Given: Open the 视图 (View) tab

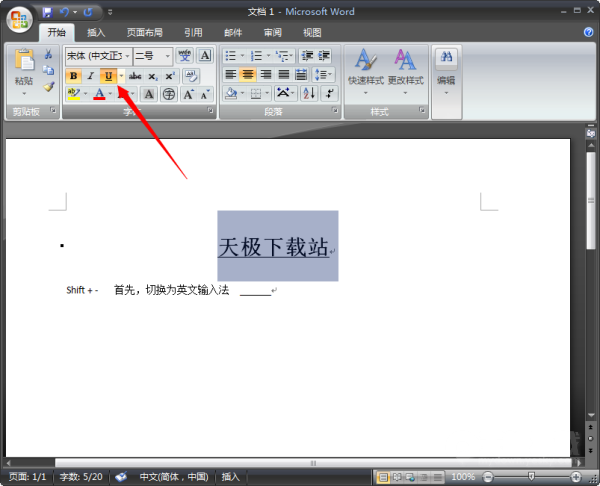Looking at the screenshot, I should pos(312,33).
